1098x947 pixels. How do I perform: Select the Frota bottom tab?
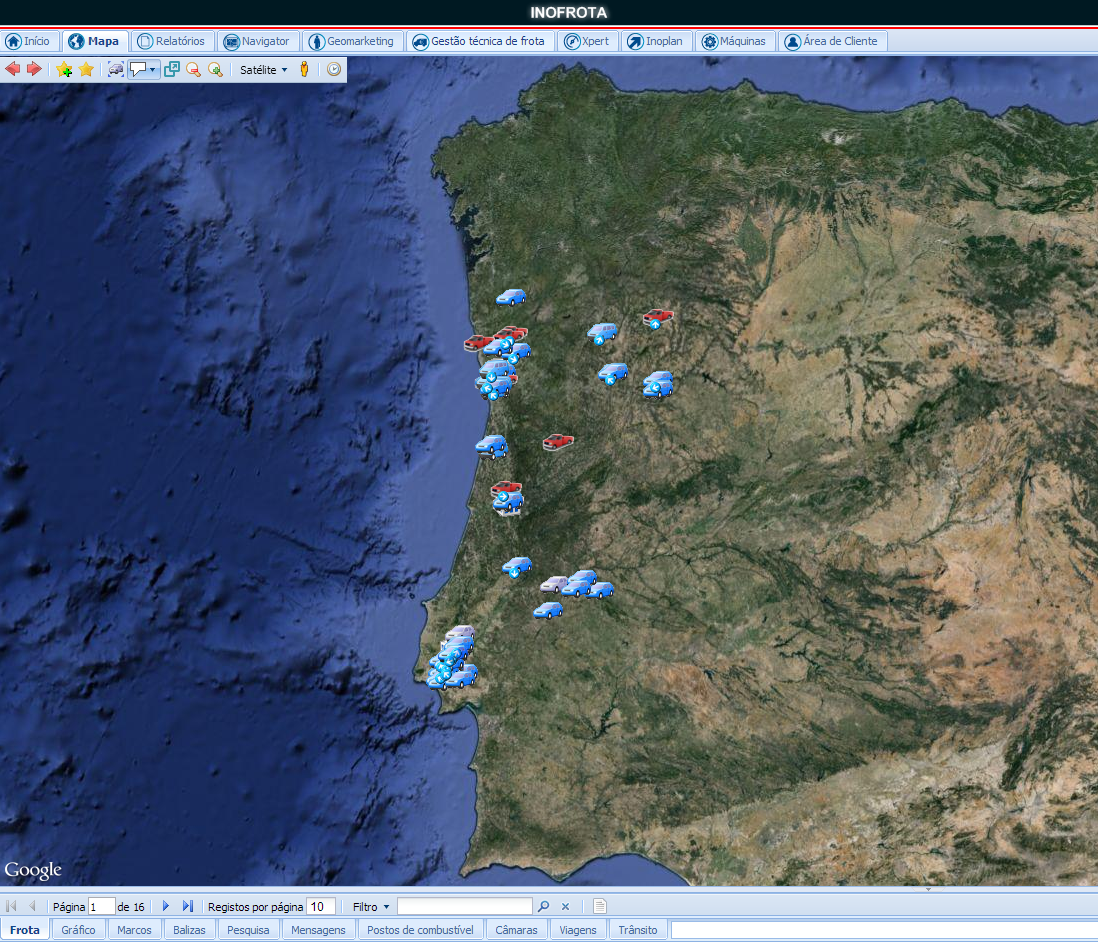point(25,930)
